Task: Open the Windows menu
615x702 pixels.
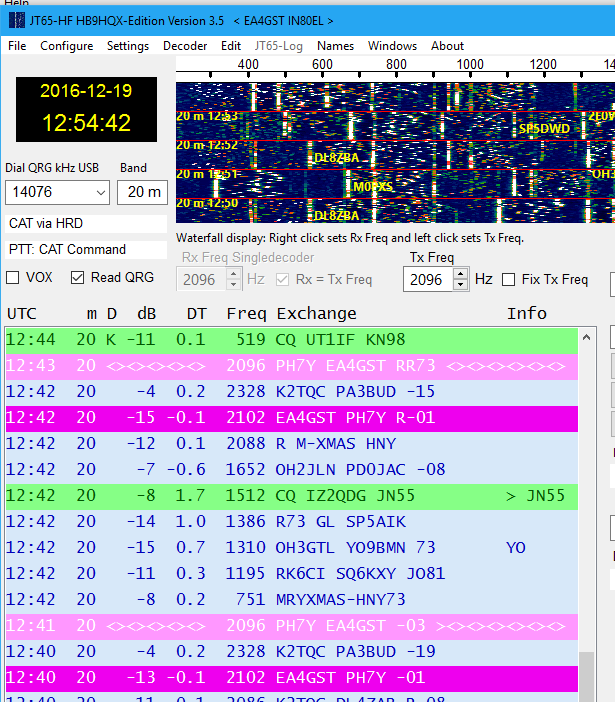Action: (x=392, y=46)
